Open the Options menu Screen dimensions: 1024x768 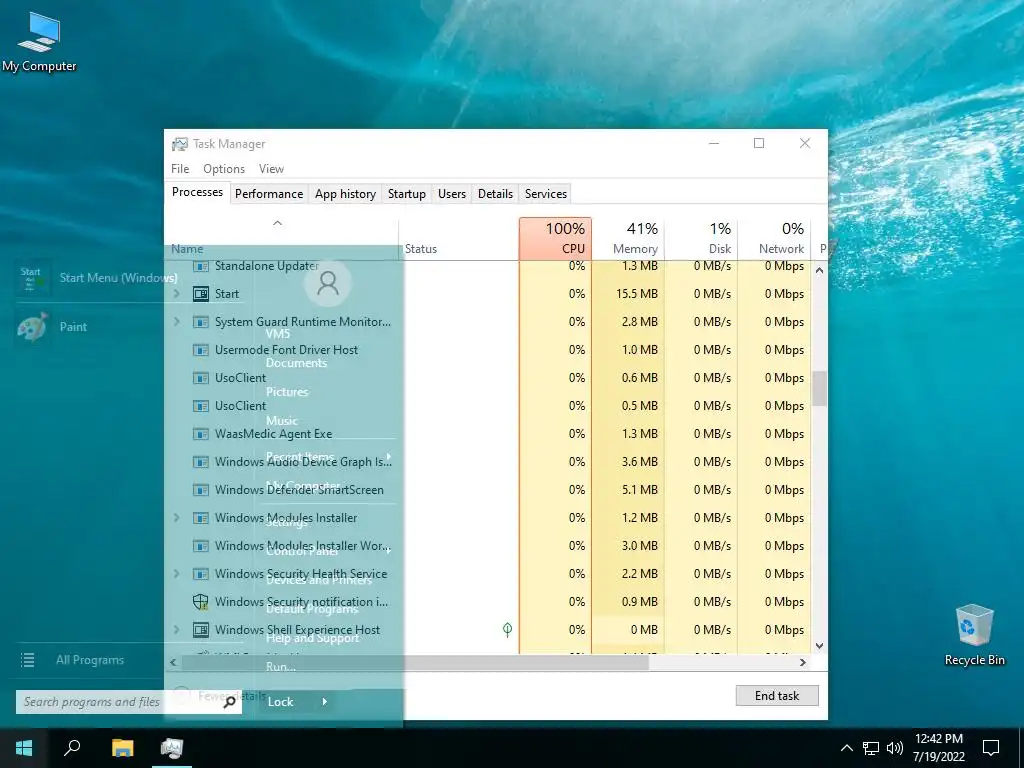click(x=223, y=169)
